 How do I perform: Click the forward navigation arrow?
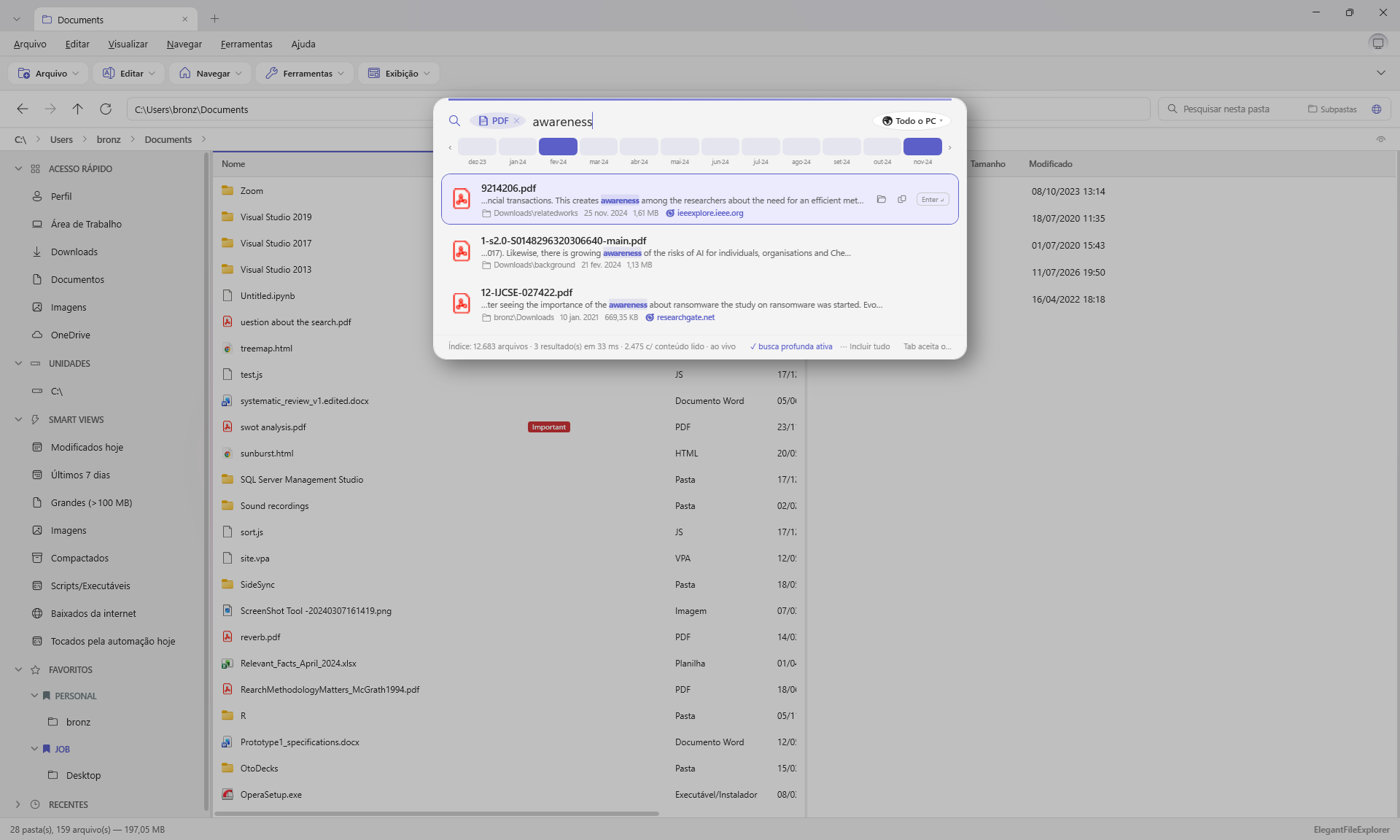coord(50,109)
